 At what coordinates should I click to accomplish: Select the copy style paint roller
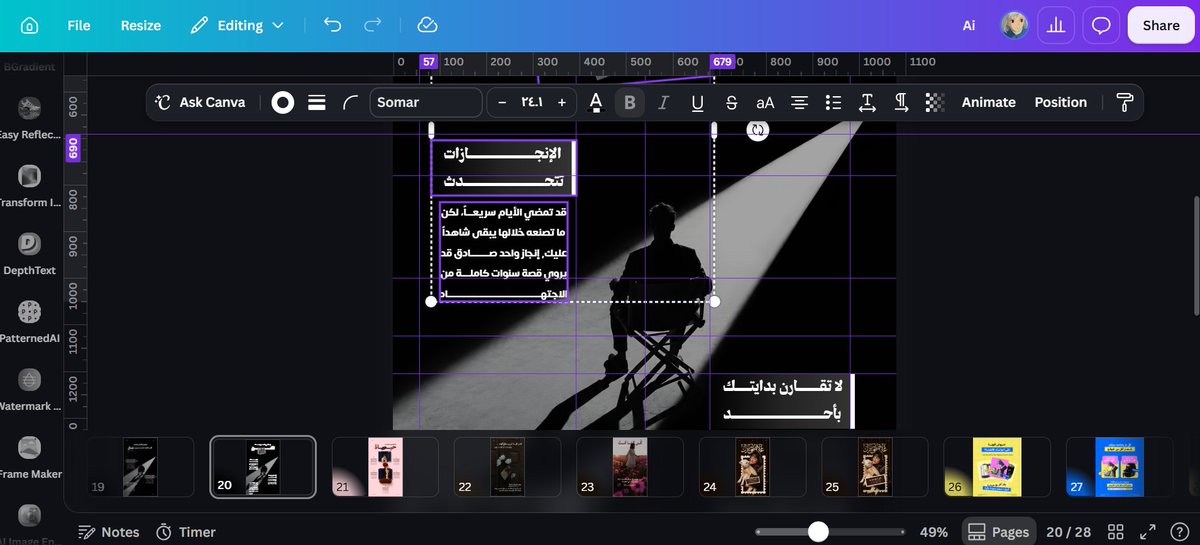coord(1124,102)
